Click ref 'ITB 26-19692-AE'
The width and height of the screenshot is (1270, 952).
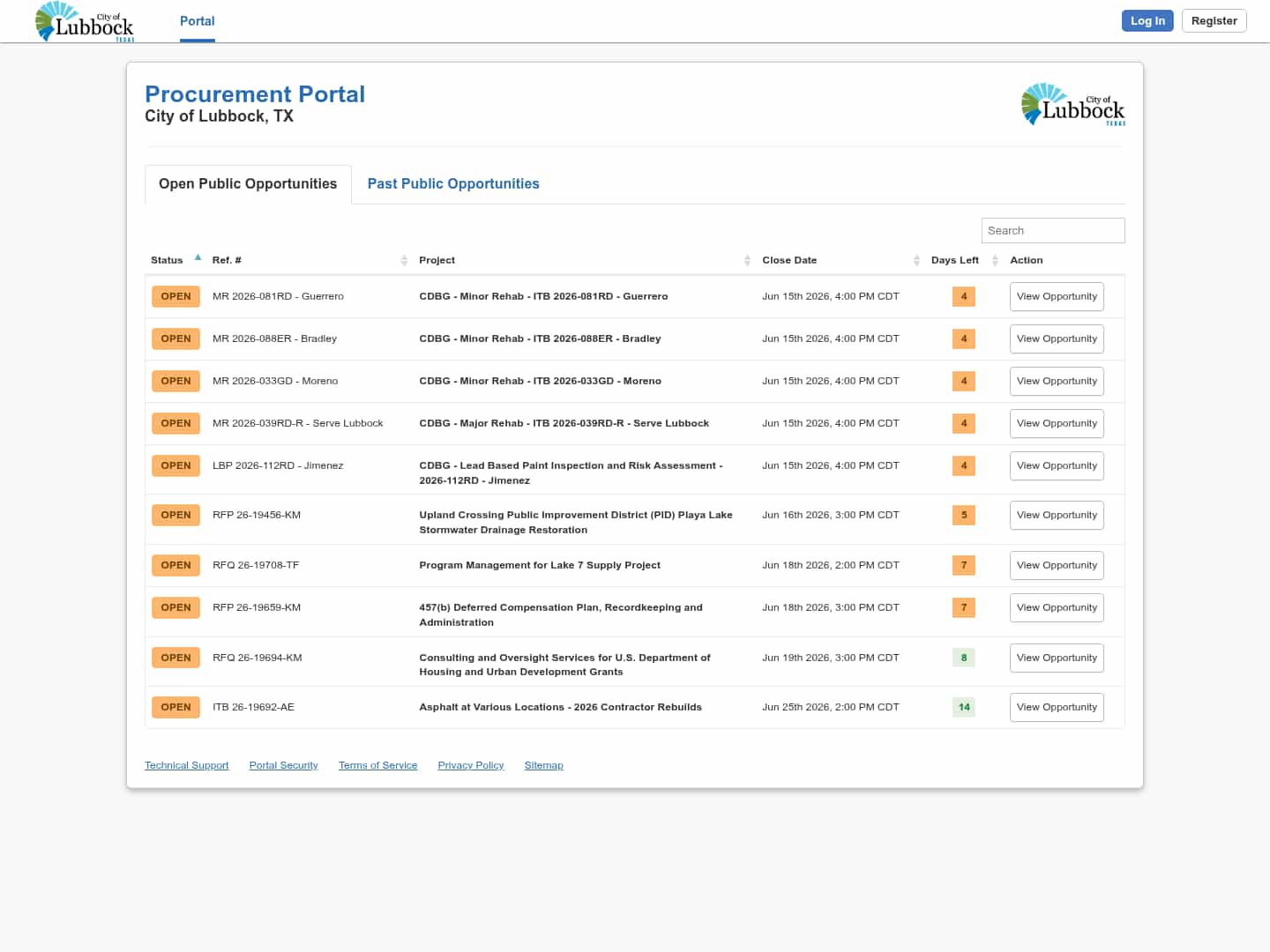coord(253,708)
